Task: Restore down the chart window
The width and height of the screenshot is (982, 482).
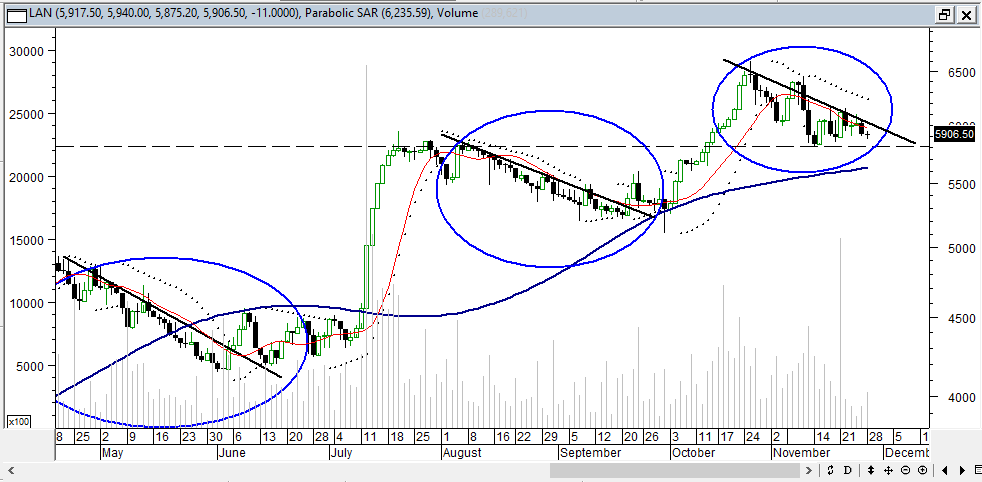Action: (x=944, y=14)
